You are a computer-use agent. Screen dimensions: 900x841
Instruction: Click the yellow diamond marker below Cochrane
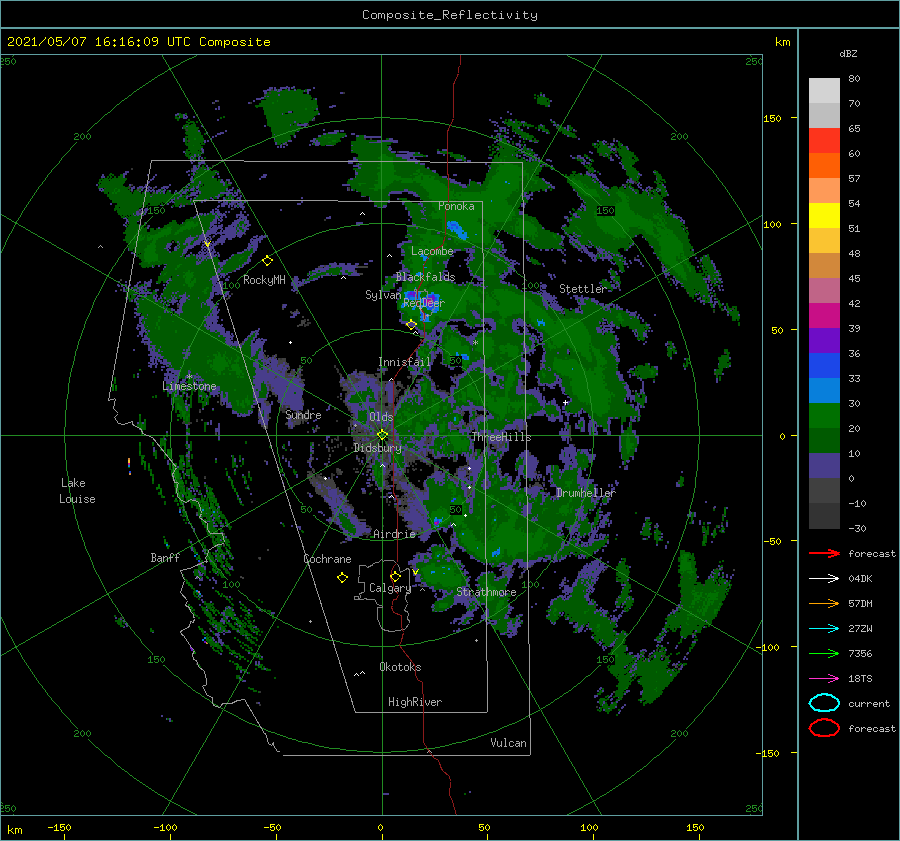[342, 578]
